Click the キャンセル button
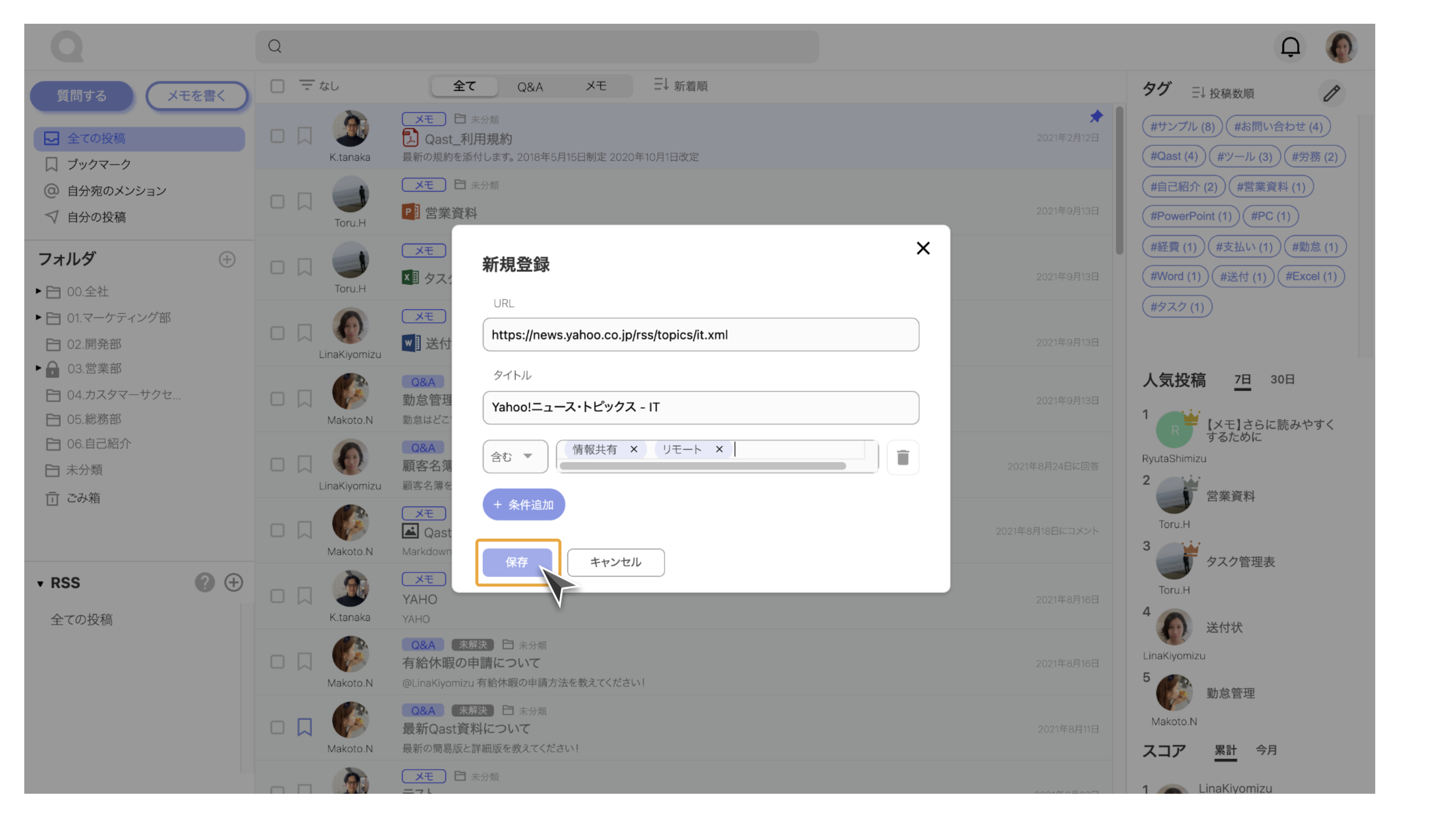Image resolution: width=1456 pixels, height=818 pixels. pyautogui.click(x=616, y=562)
